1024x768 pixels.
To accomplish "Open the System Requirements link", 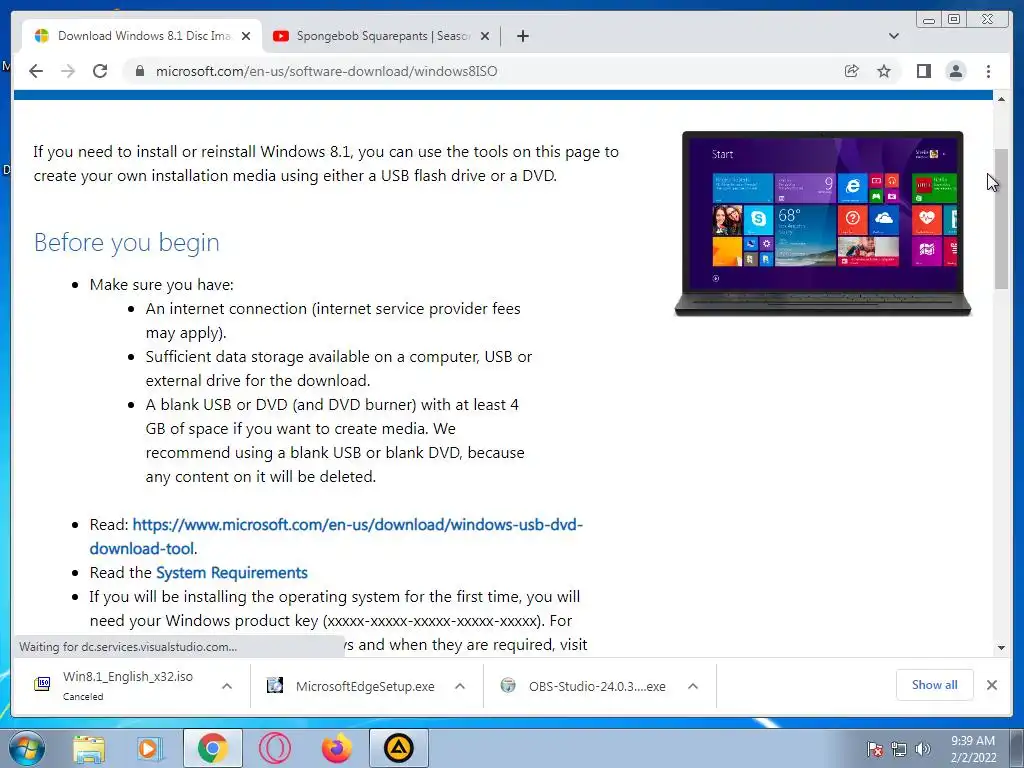I will click(x=232, y=573).
